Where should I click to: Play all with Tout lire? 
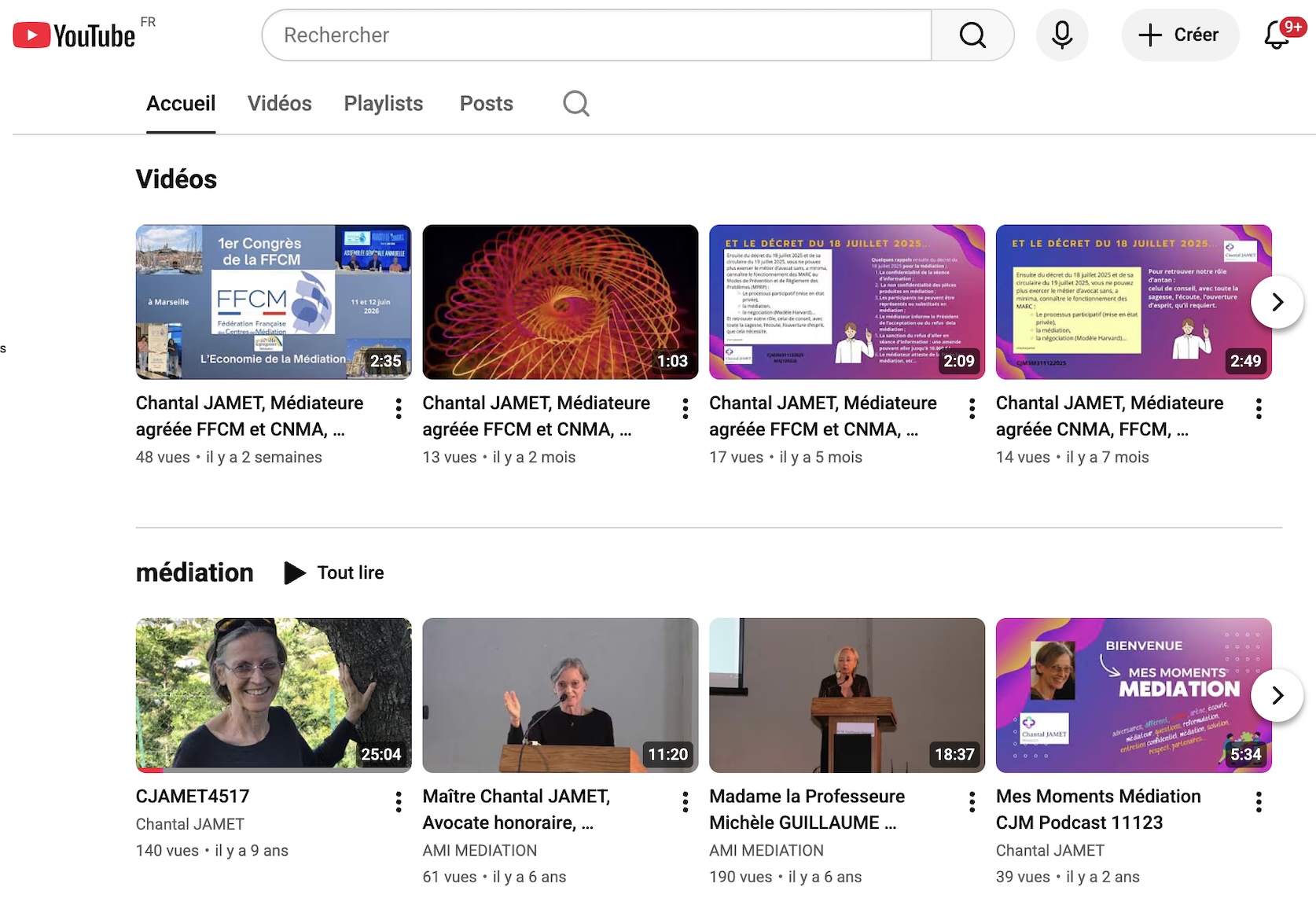tap(334, 572)
